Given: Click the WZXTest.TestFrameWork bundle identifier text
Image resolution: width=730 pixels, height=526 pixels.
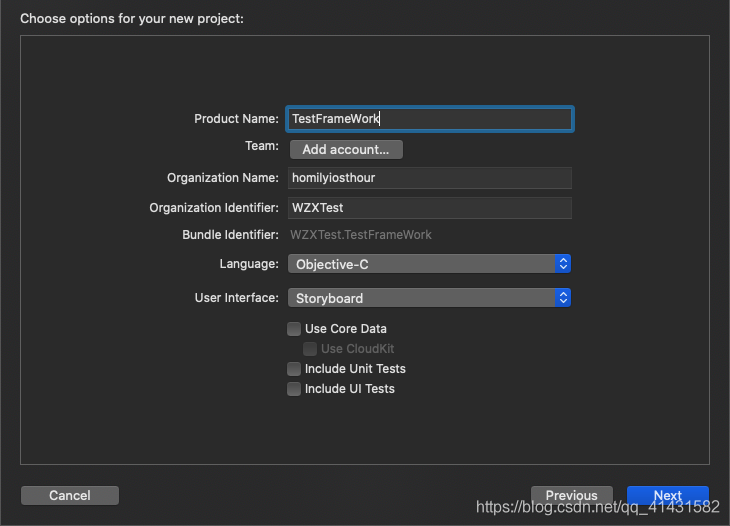Looking at the screenshot, I should point(361,235).
